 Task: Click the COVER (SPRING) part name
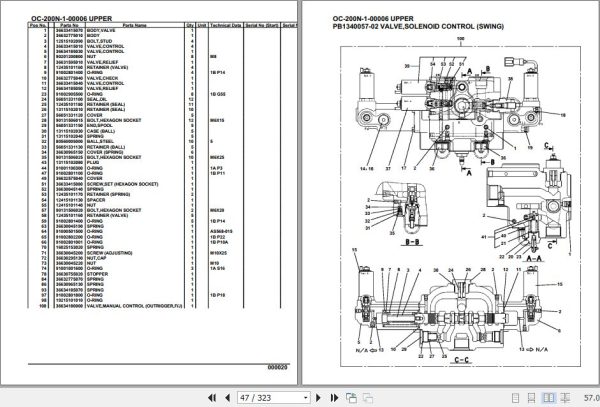click(105, 152)
